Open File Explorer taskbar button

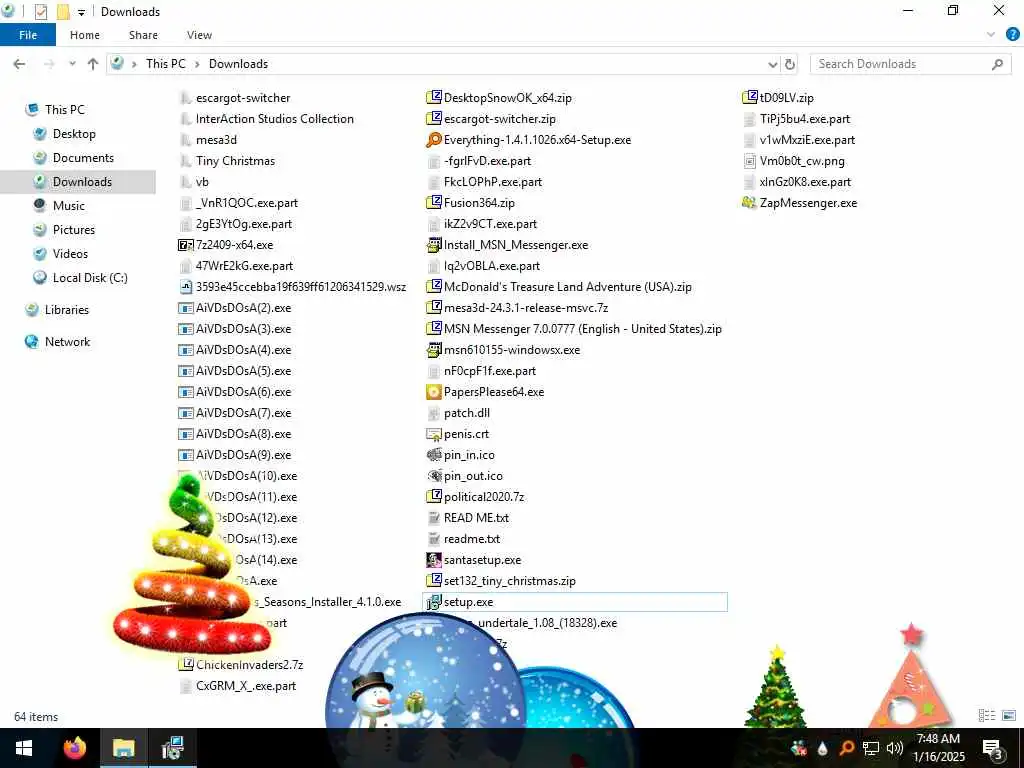point(123,748)
